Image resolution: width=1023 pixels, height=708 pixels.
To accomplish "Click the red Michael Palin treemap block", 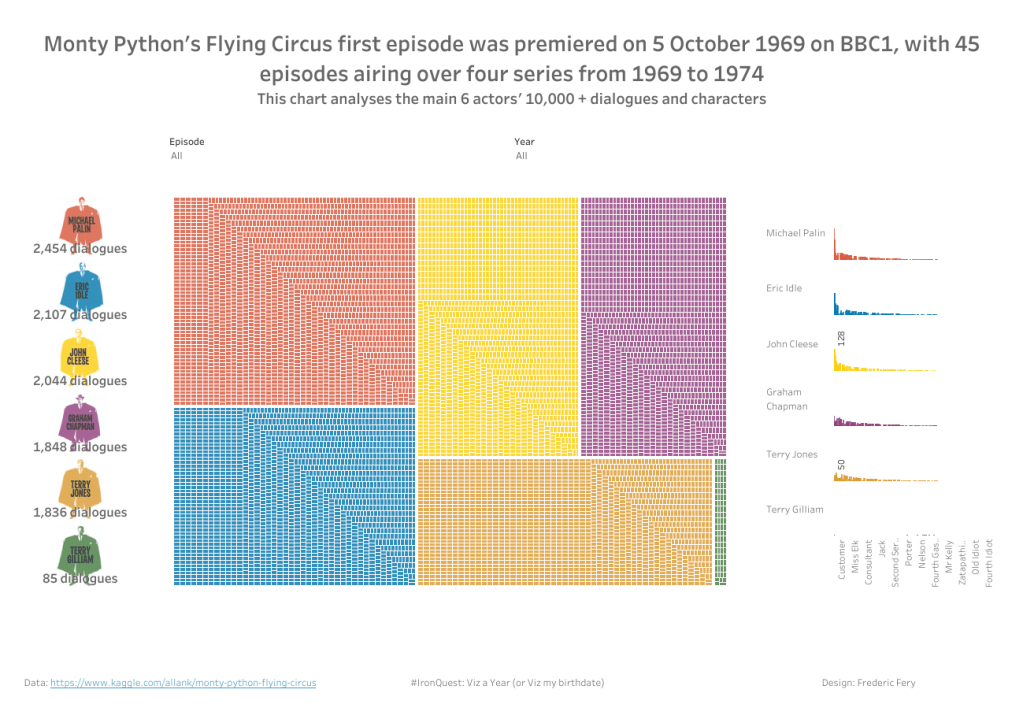I will pyautogui.click(x=294, y=300).
